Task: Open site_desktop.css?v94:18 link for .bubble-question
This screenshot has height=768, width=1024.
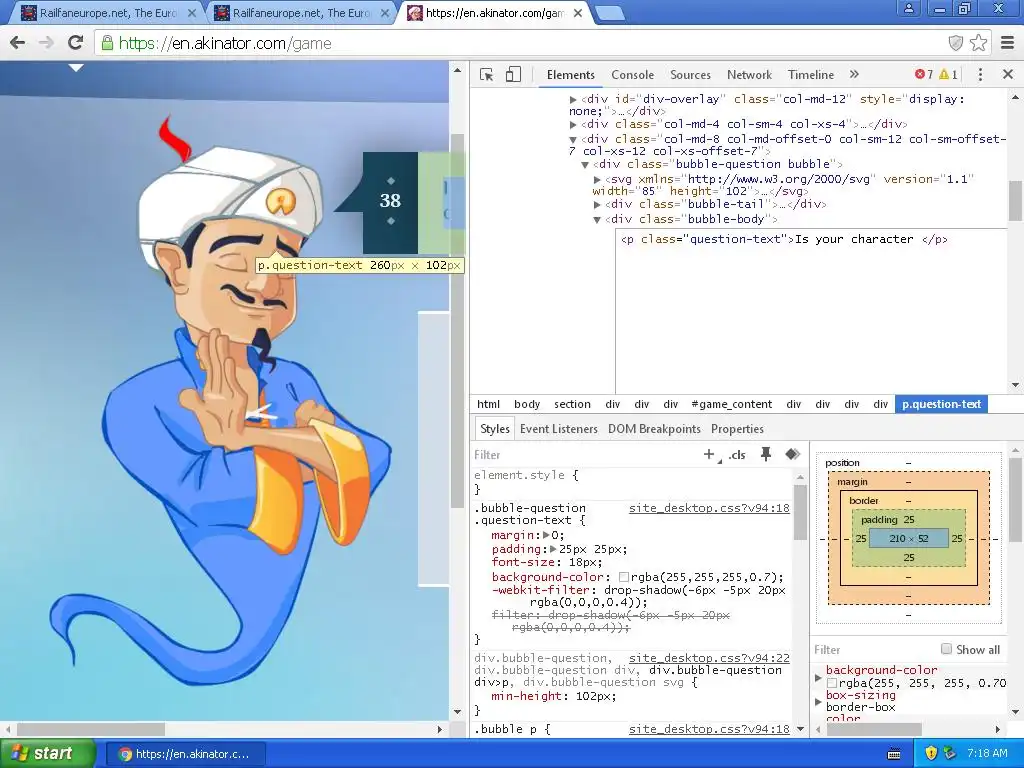Action: coord(709,508)
